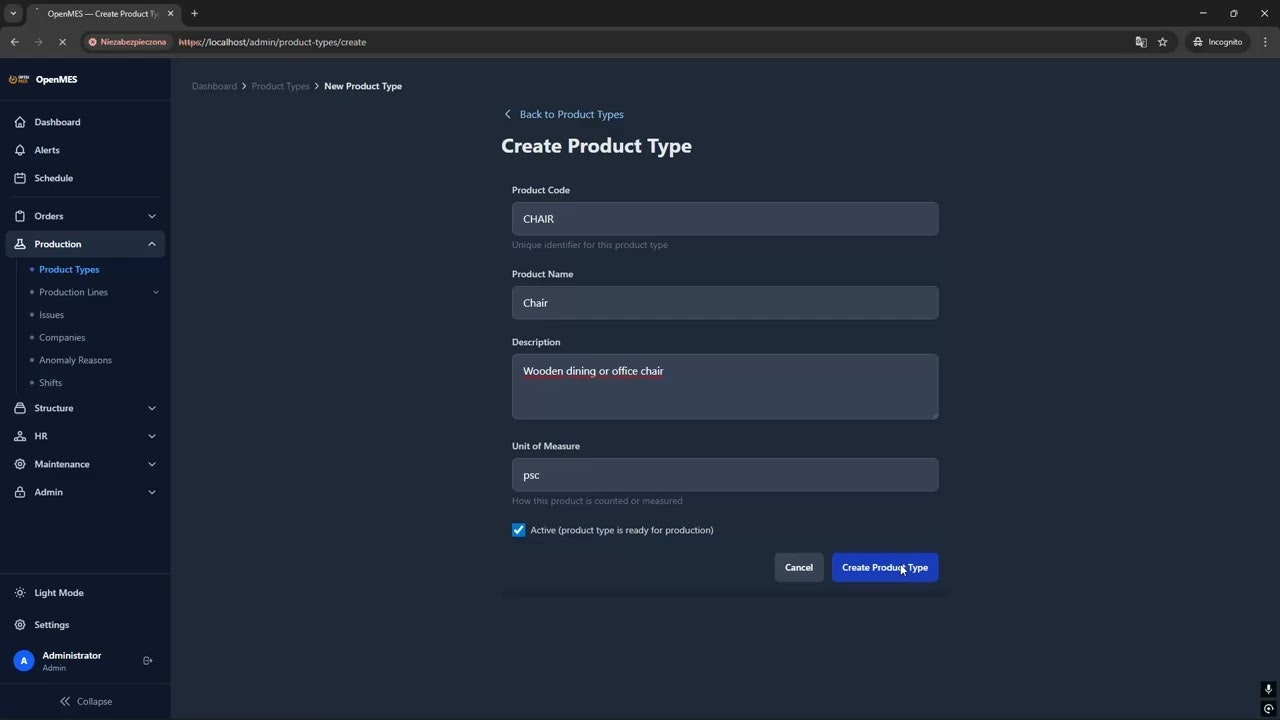The image size is (1280, 720).
Task: Expand the Orders menu chevron
Action: point(152,216)
